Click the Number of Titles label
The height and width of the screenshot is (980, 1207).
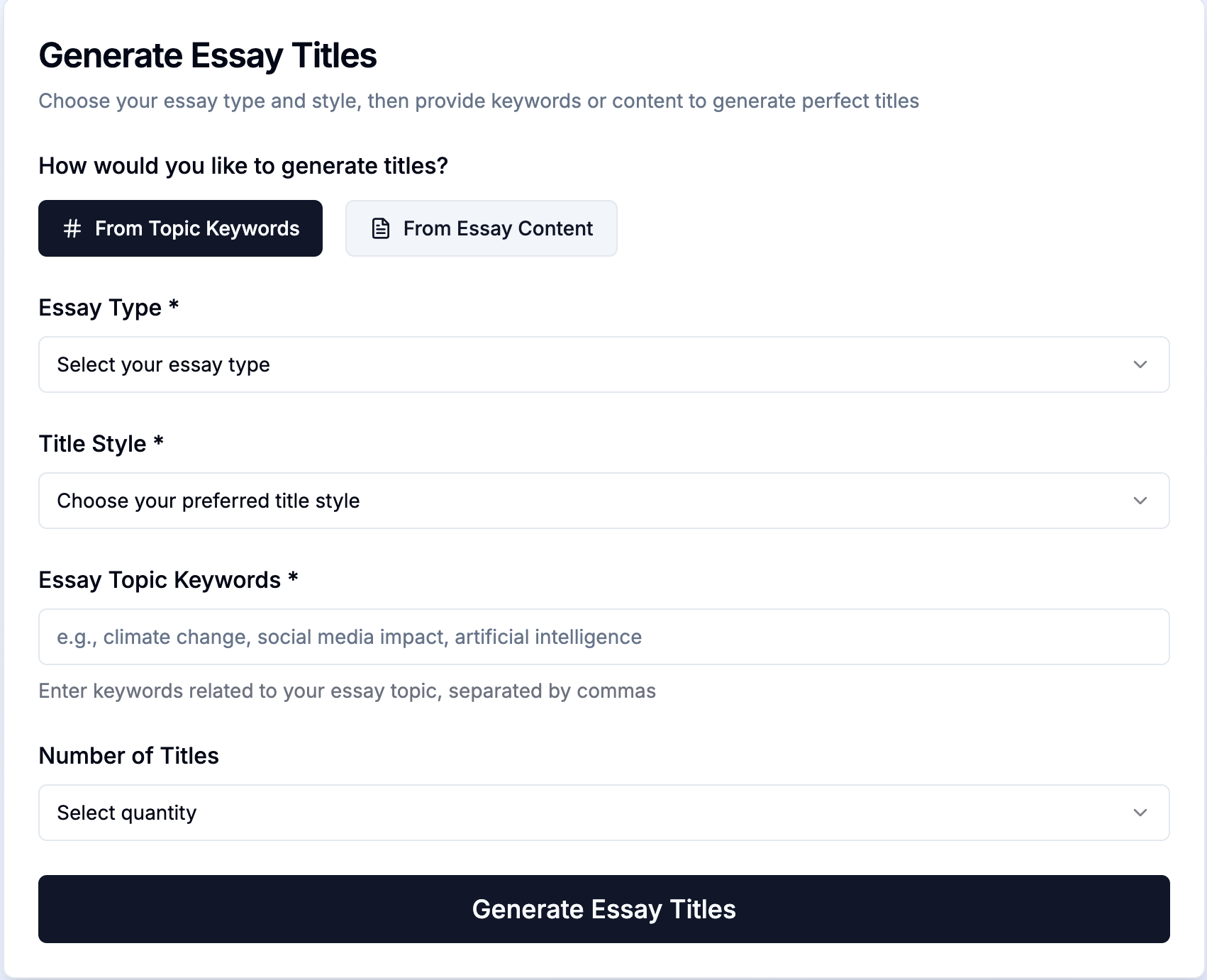128,755
